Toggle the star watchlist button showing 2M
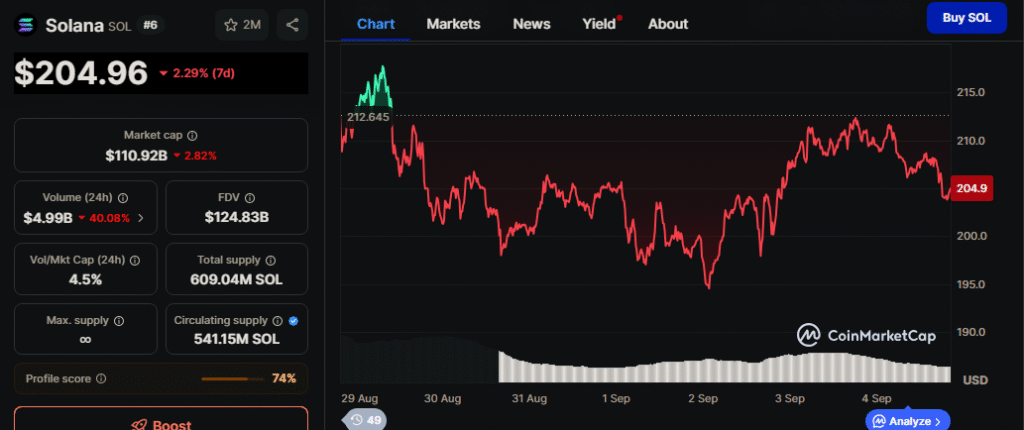Viewport: 1024px width, 430px height. 241,24
